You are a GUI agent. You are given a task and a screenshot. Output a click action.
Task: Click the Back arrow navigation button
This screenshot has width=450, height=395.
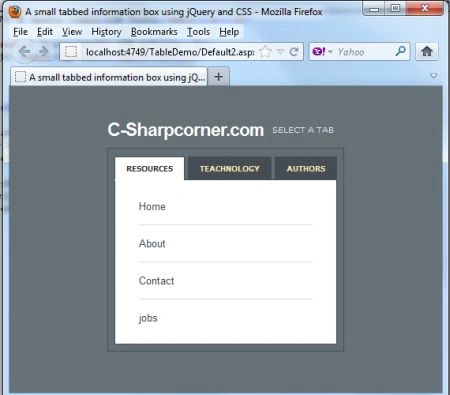[x=24, y=51]
